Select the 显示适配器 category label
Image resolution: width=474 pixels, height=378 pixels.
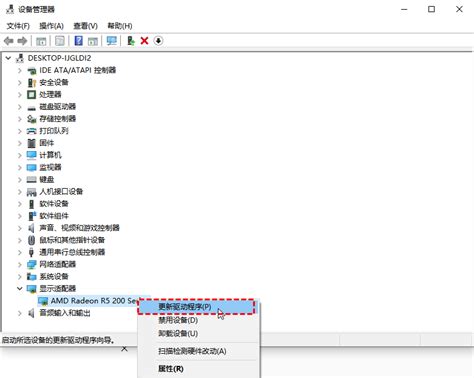pos(58,289)
